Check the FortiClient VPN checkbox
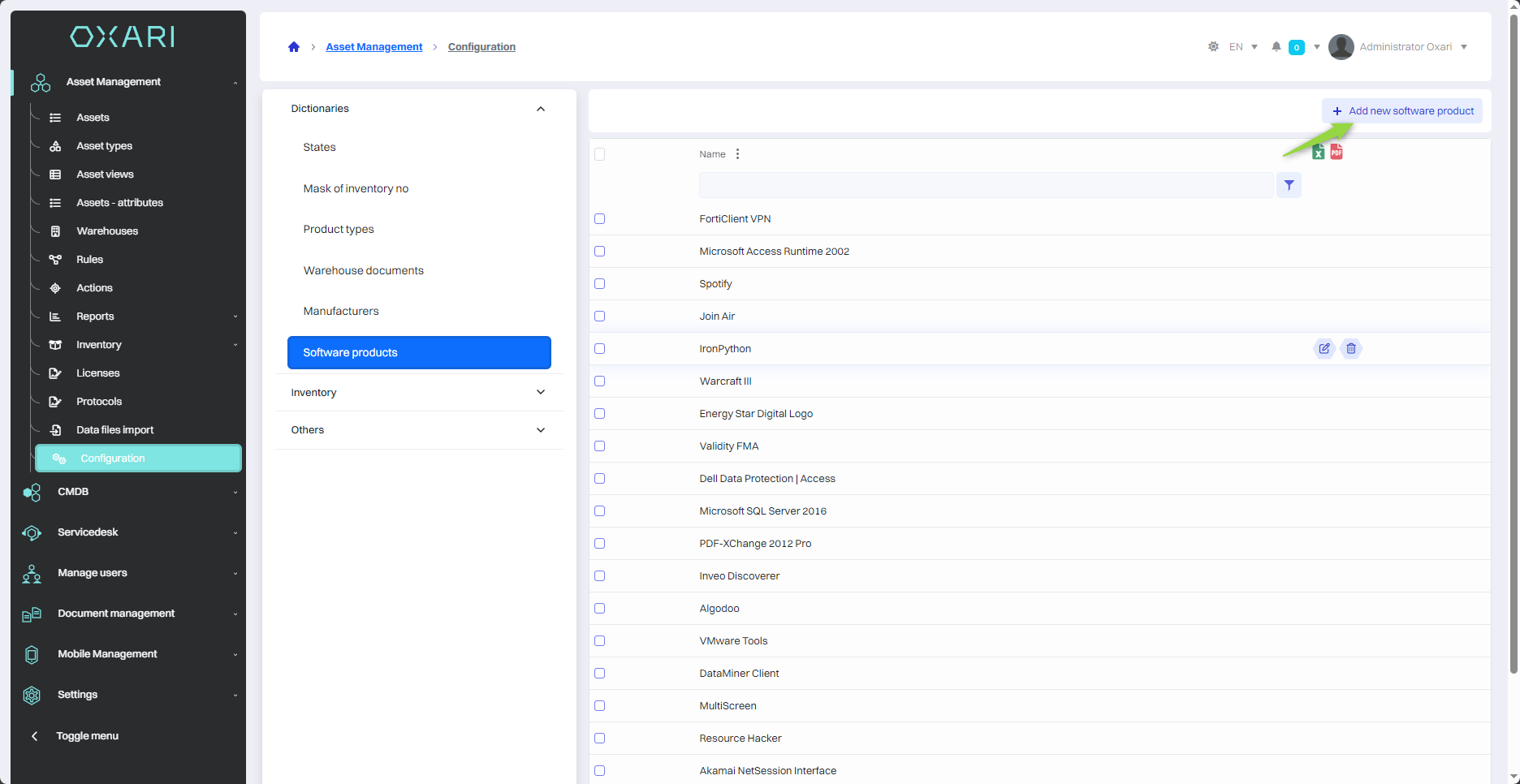The height and width of the screenshot is (784, 1520). click(600, 219)
